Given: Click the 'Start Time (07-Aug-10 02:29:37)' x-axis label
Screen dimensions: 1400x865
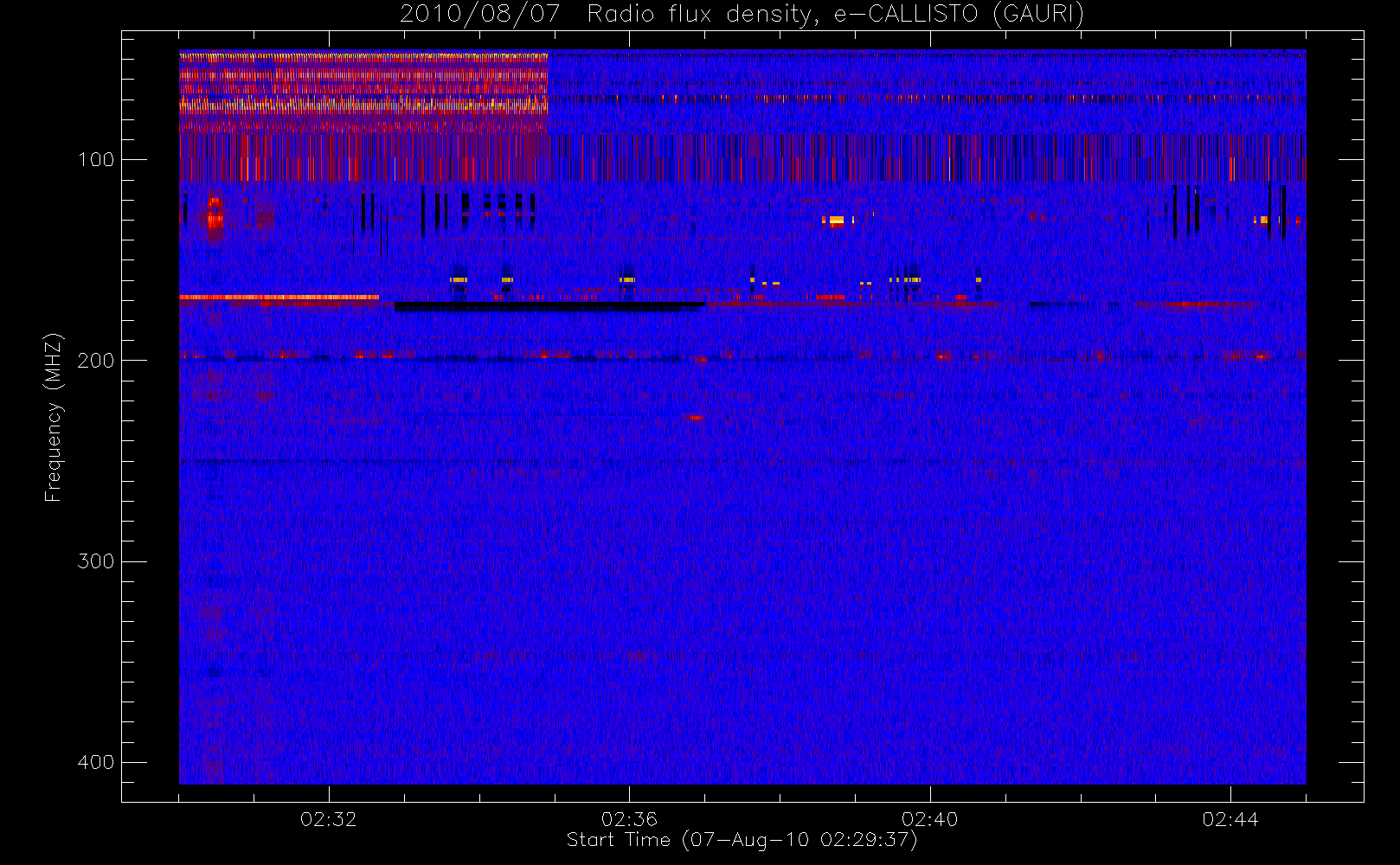Looking at the screenshot, I should [x=742, y=840].
